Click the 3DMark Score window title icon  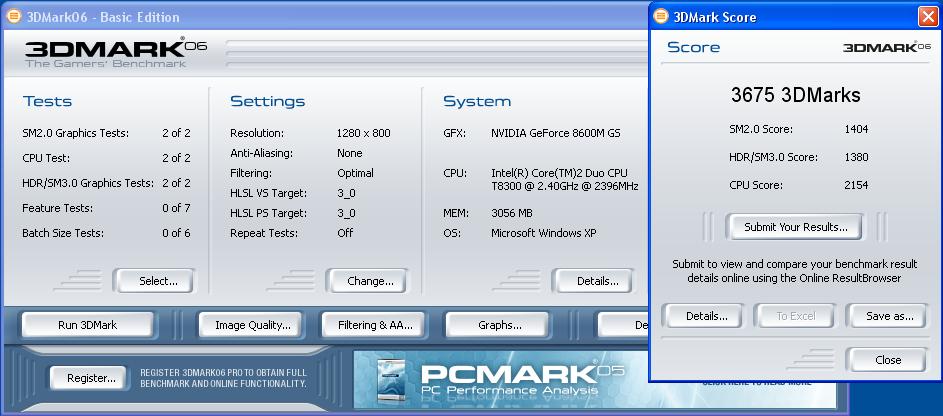click(661, 16)
